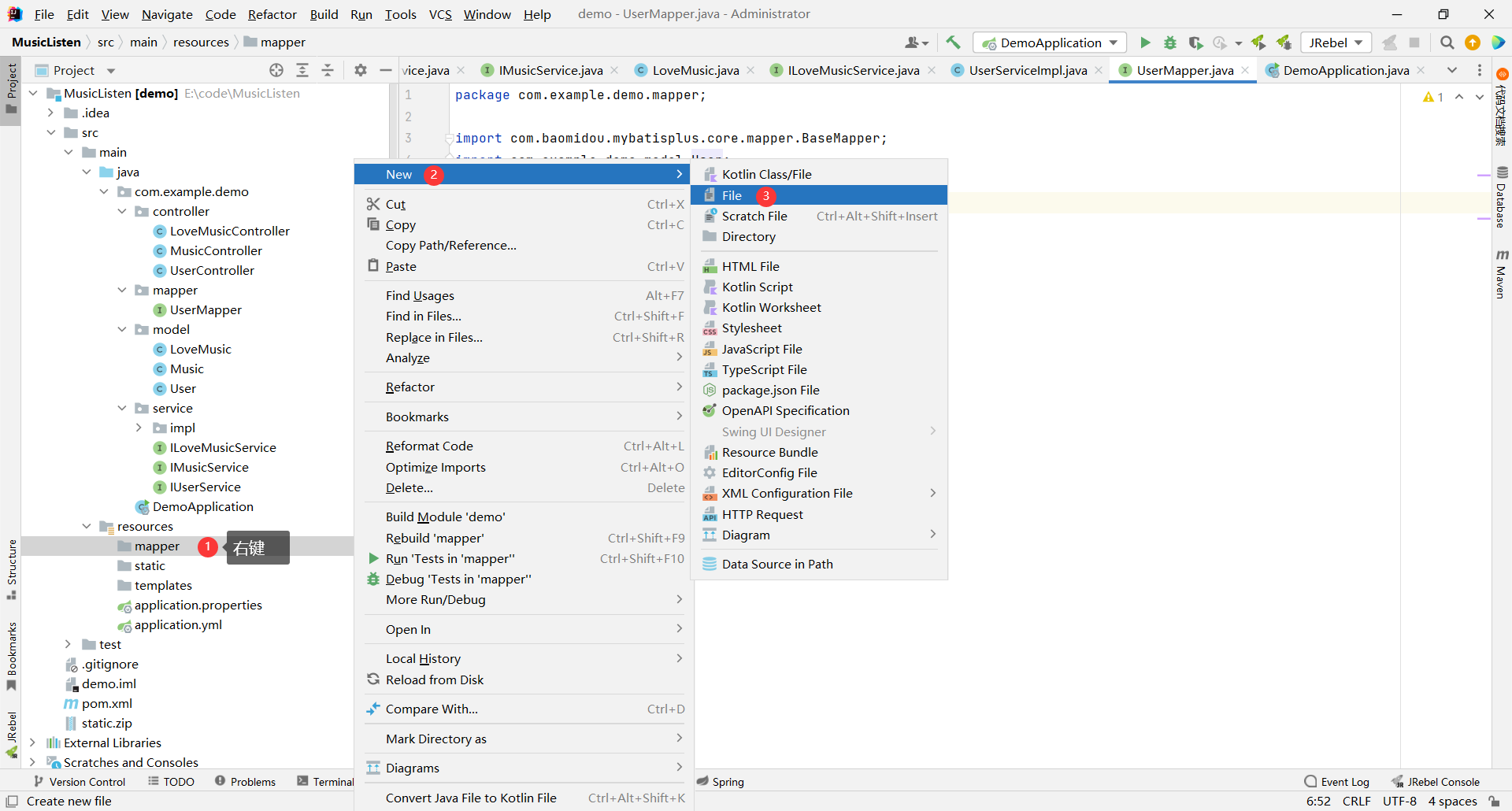This screenshot has width=1512, height=811.
Task: Choose Kotlin Class/File from the New submenu
Action: coord(818,174)
